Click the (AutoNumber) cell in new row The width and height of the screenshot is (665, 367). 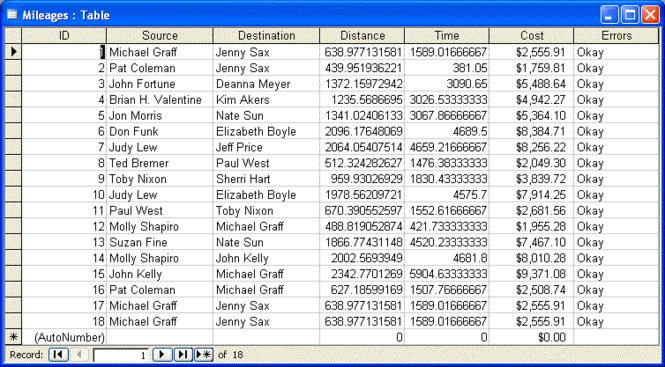[64, 338]
